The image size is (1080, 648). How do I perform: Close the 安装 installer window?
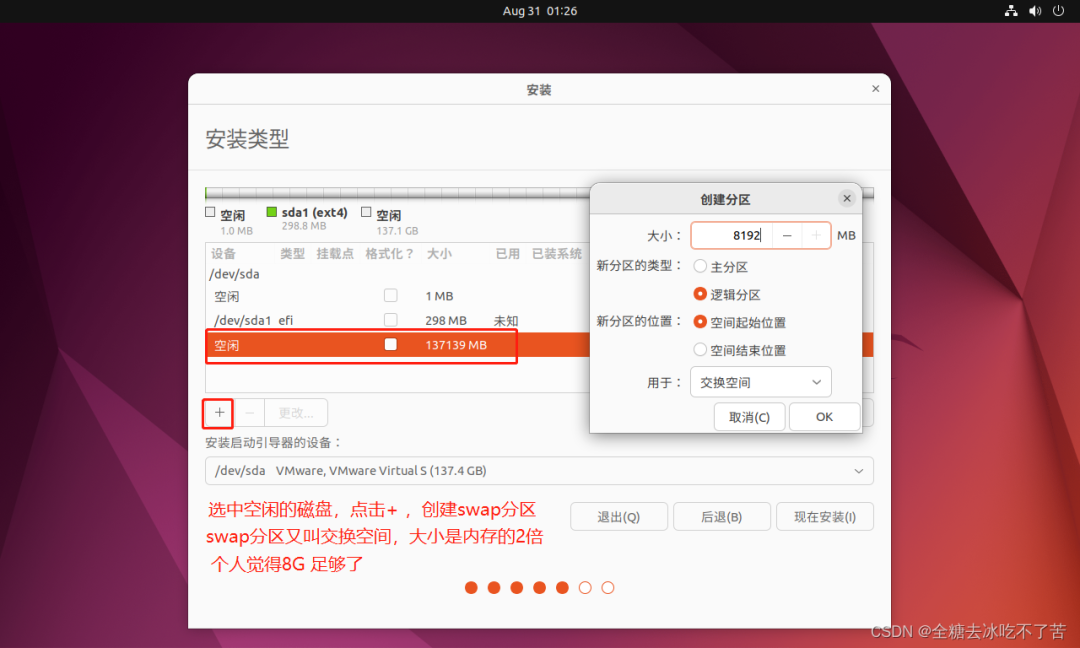pyautogui.click(x=875, y=89)
